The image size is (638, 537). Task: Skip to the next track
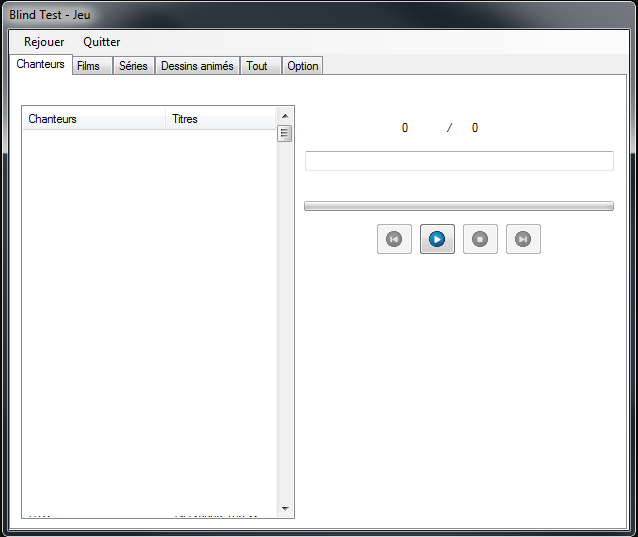coord(523,239)
